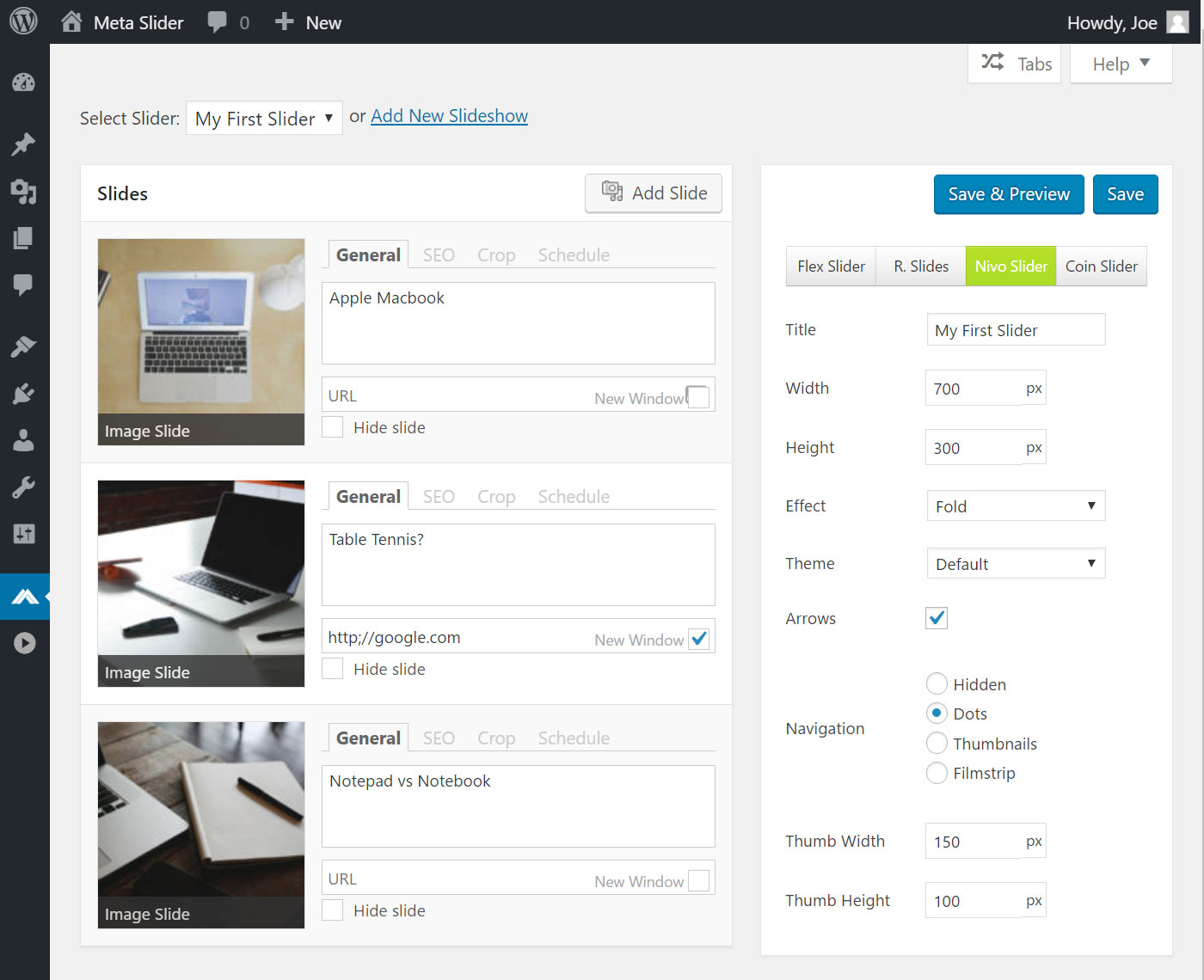Open General tab of Table Tennis slide
The width and height of the screenshot is (1204, 980).
tap(368, 497)
